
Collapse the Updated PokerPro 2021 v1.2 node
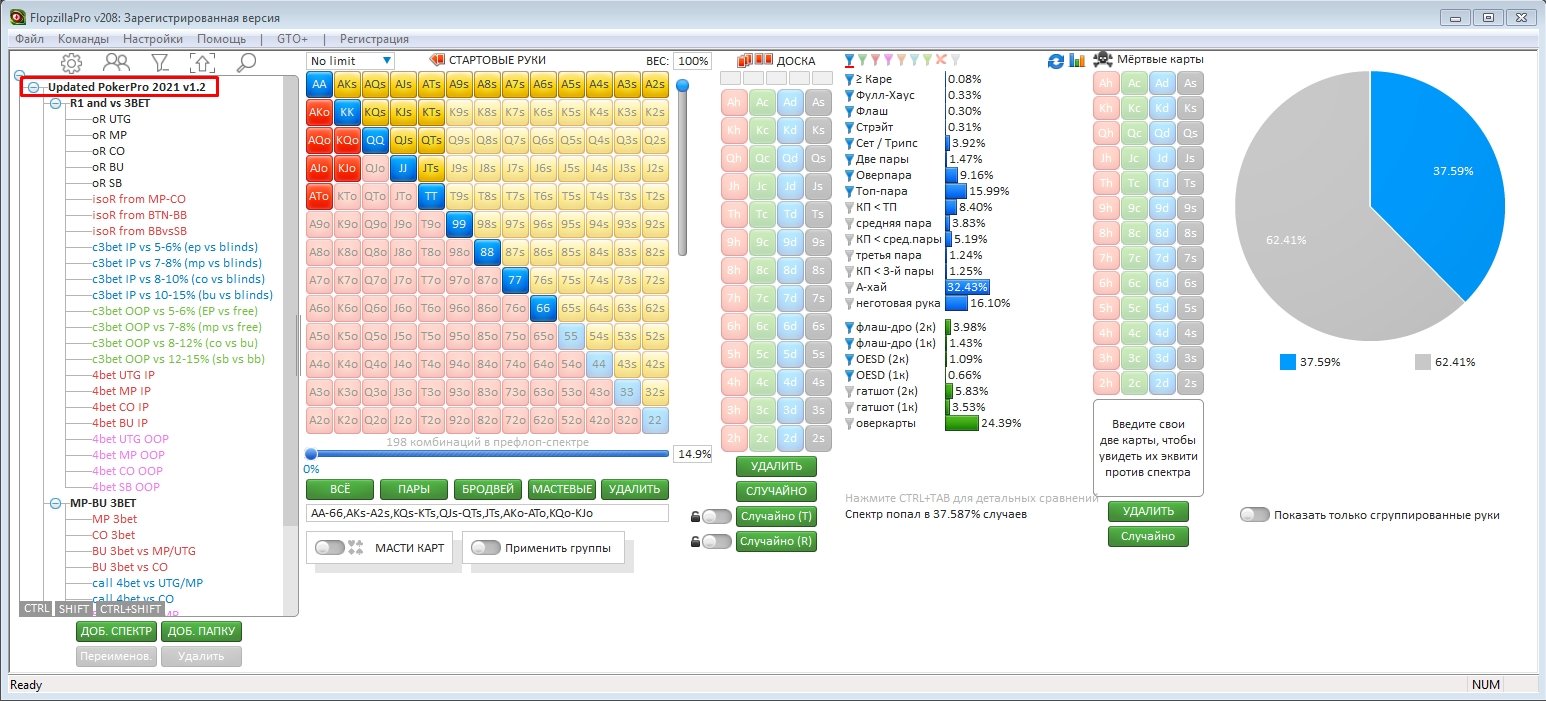tap(33, 87)
